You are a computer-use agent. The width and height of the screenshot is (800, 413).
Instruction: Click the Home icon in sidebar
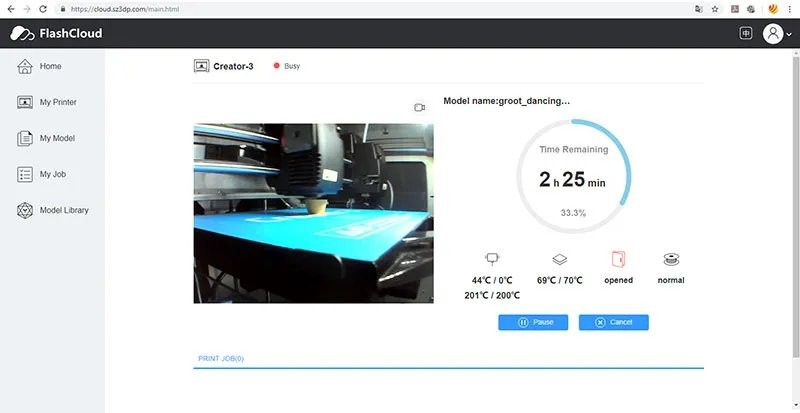coord(24,66)
